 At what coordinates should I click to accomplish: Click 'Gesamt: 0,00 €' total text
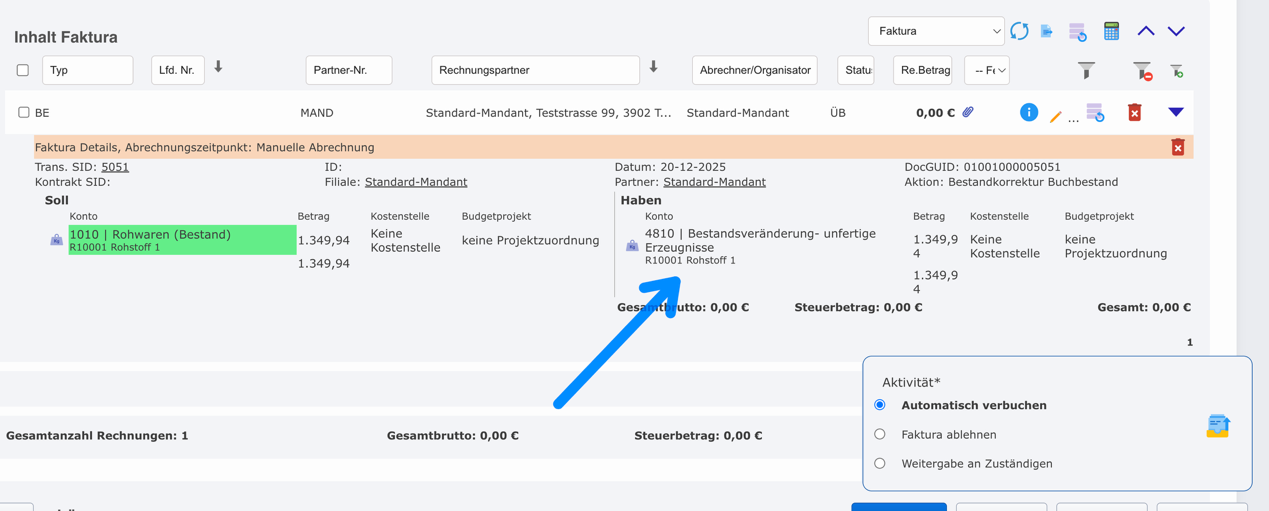click(x=1144, y=308)
